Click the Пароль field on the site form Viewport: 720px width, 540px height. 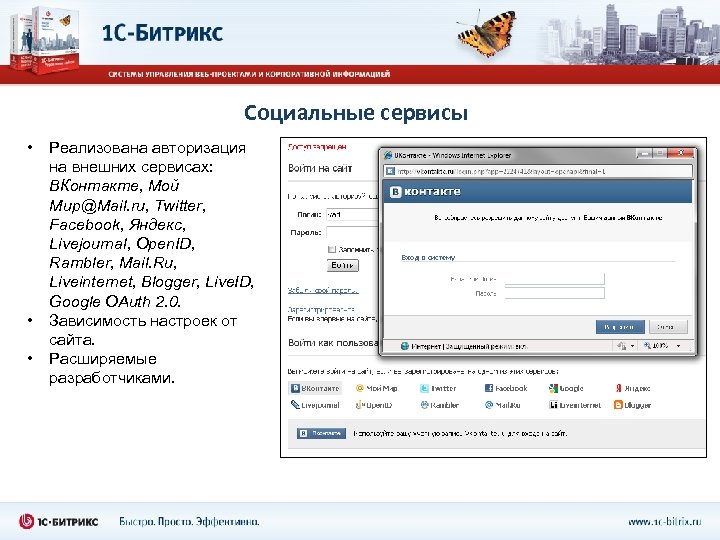[352, 232]
